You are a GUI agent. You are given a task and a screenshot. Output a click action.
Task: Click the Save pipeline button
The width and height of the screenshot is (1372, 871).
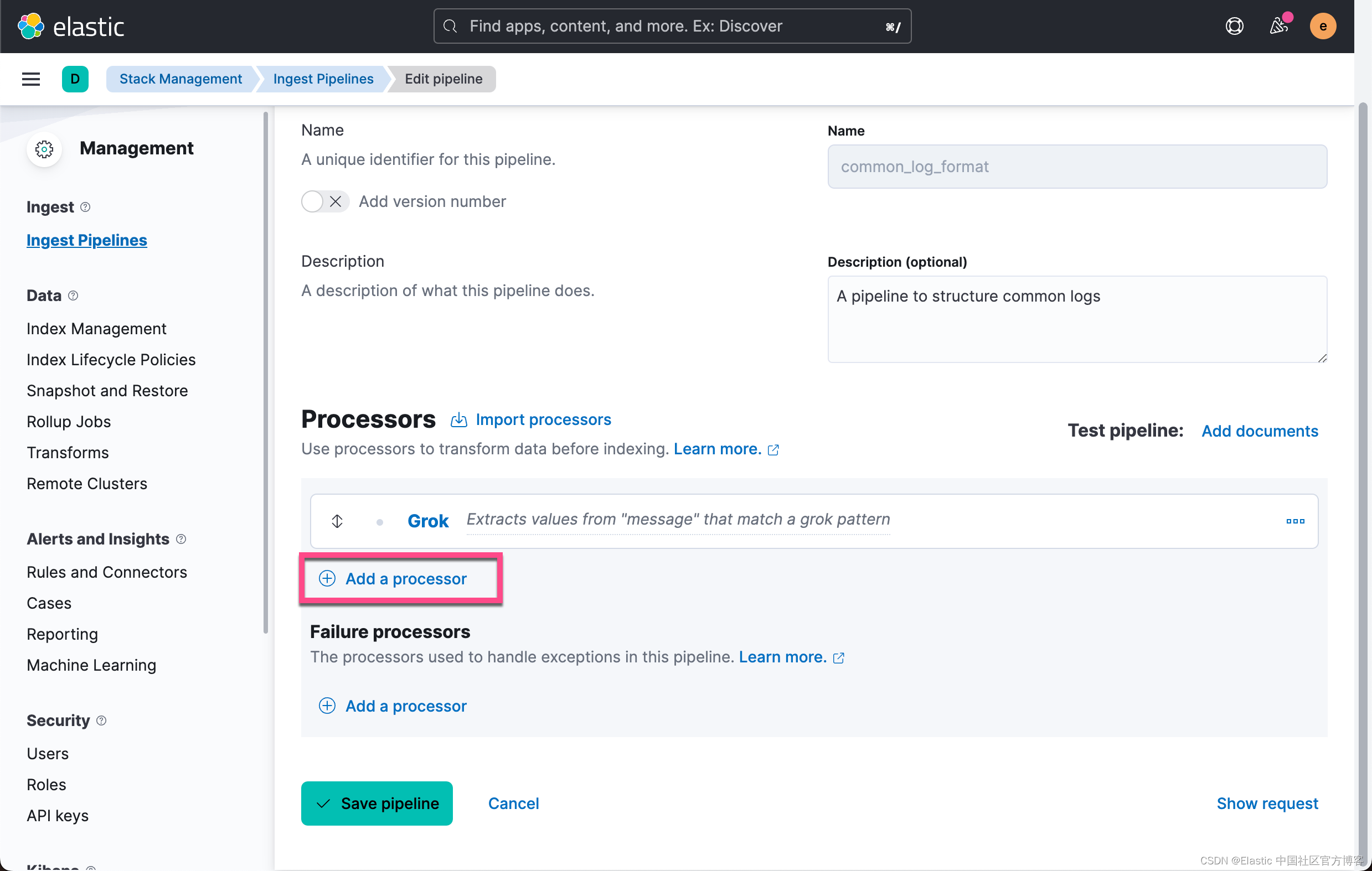click(x=376, y=803)
